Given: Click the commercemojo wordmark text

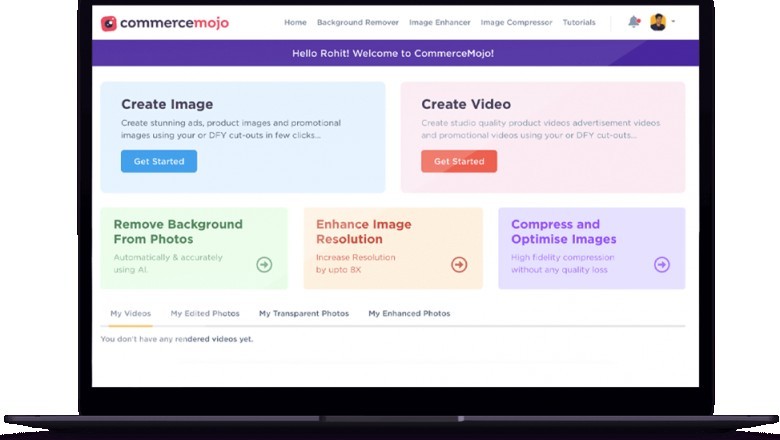Looking at the screenshot, I should click(175, 23).
